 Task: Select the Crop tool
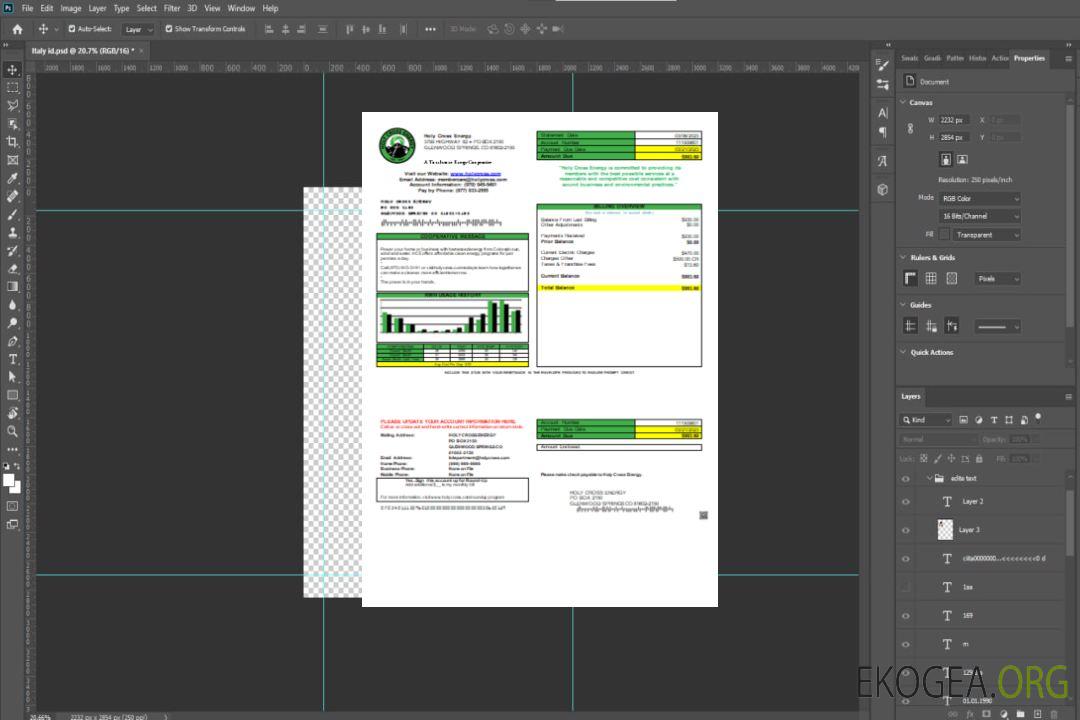coord(13,142)
